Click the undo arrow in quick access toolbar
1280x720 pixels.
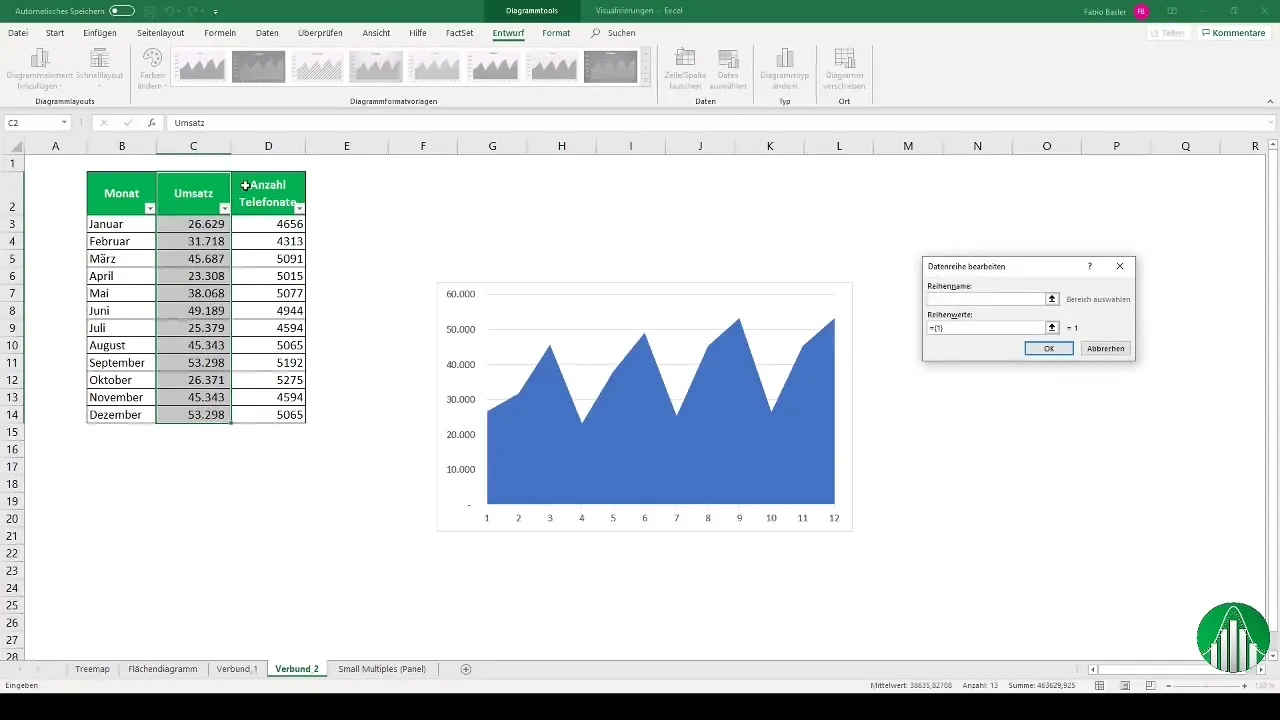point(170,10)
